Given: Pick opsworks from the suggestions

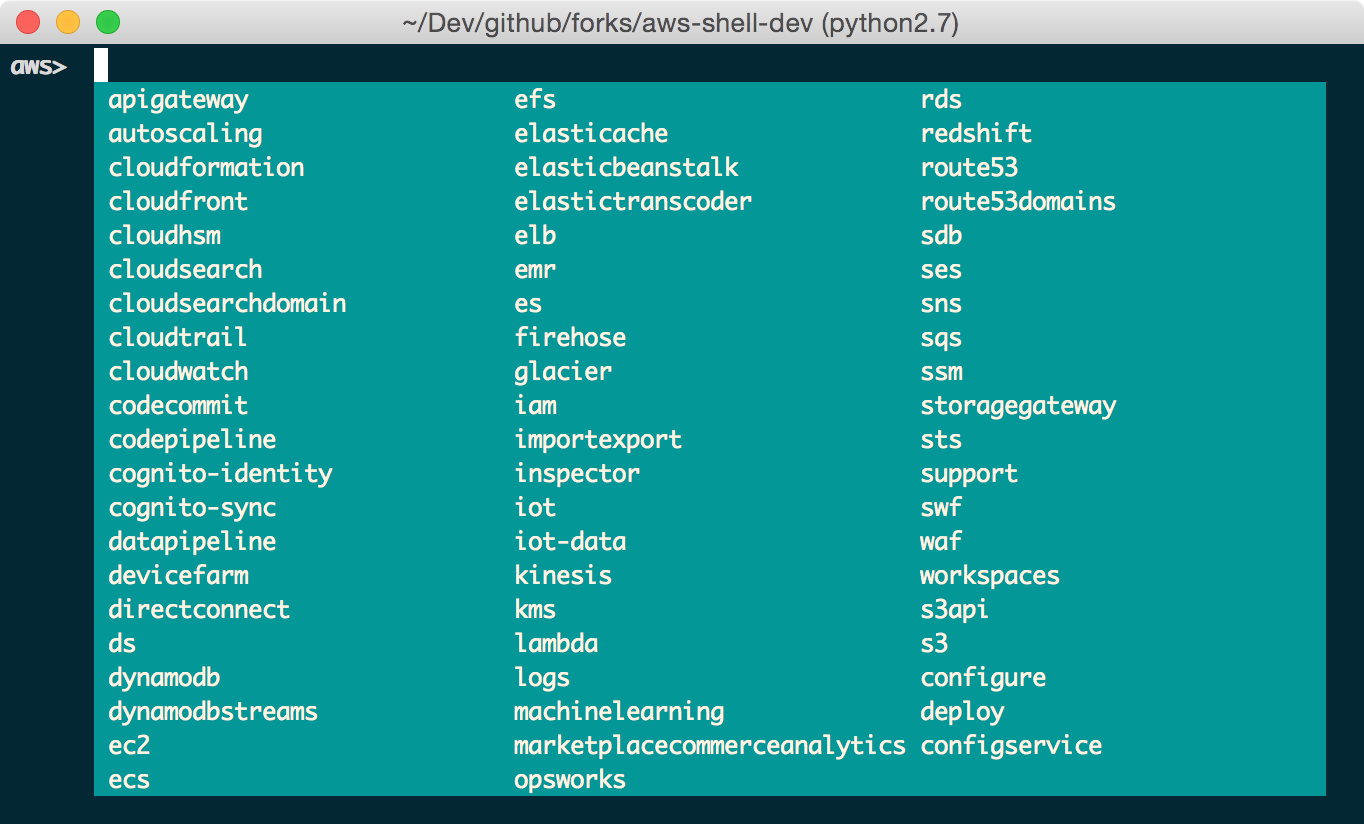Looking at the screenshot, I should tap(570, 780).
